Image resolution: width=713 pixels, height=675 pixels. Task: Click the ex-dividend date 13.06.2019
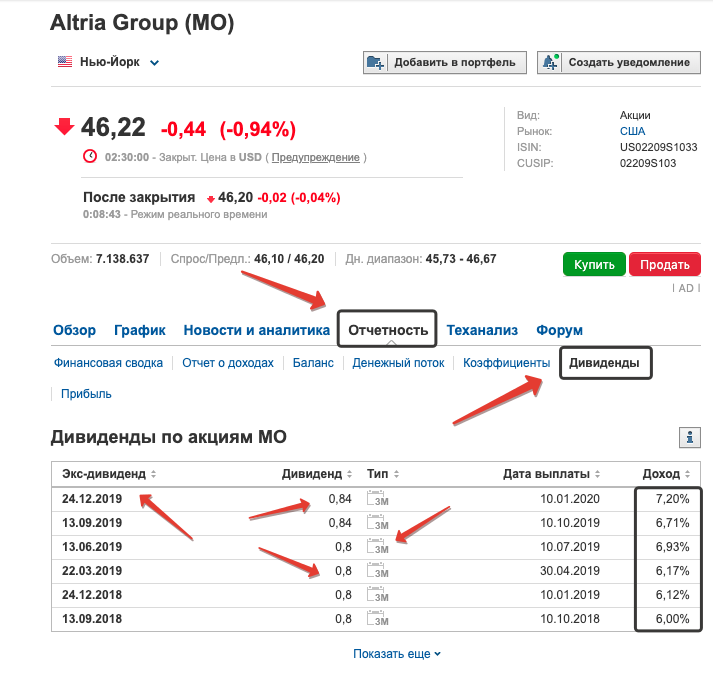point(92,547)
